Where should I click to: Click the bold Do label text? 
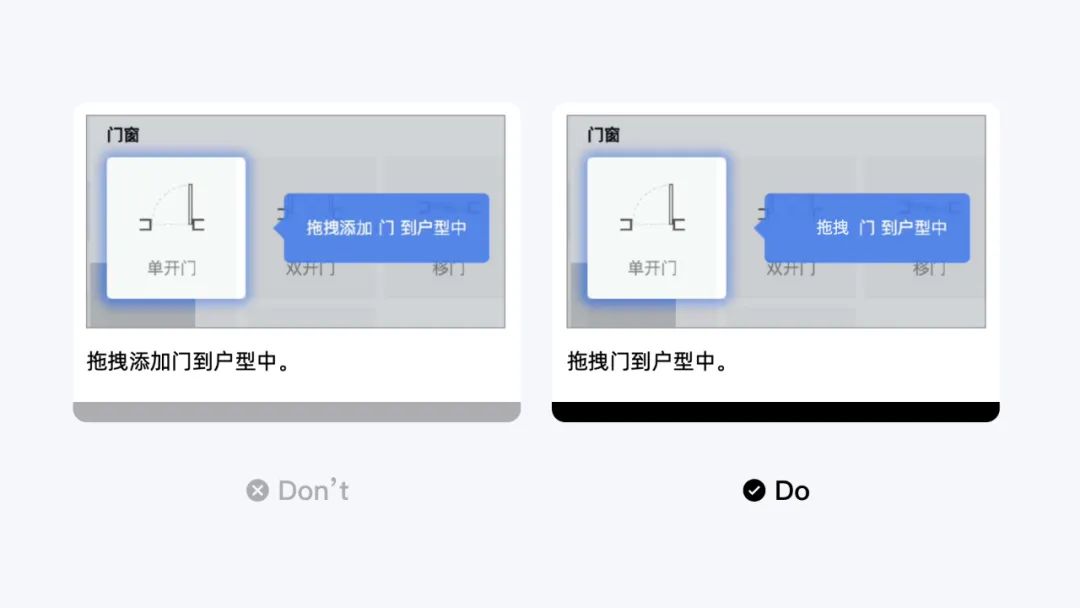[x=792, y=491]
